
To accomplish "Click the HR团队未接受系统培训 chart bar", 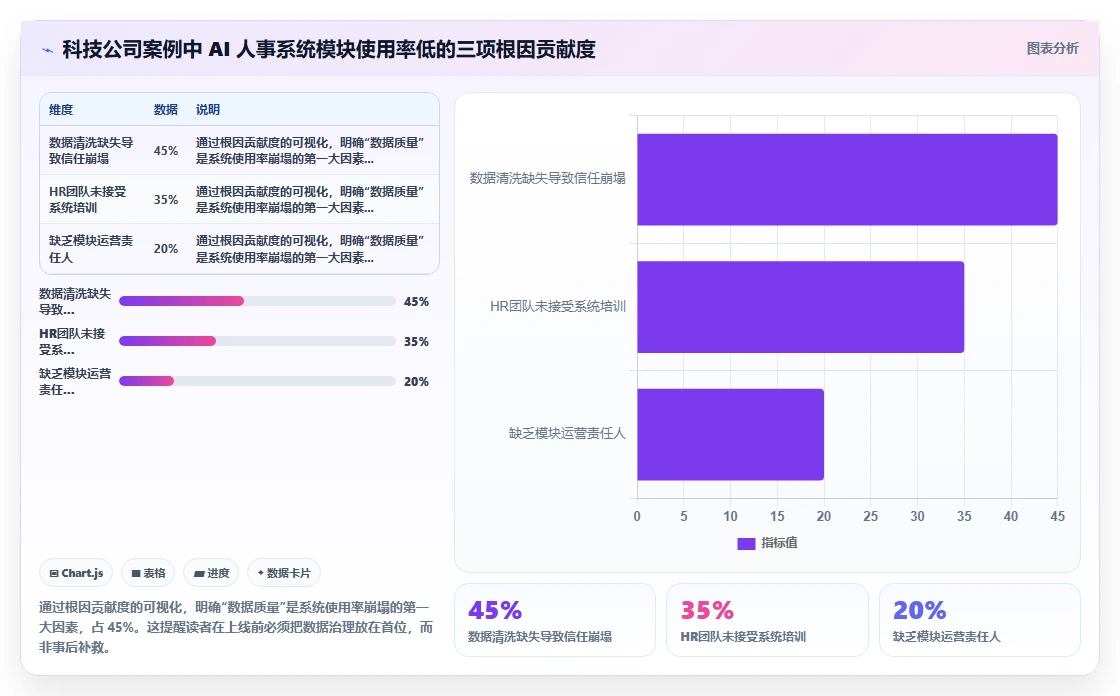I will tap(801, 307).
